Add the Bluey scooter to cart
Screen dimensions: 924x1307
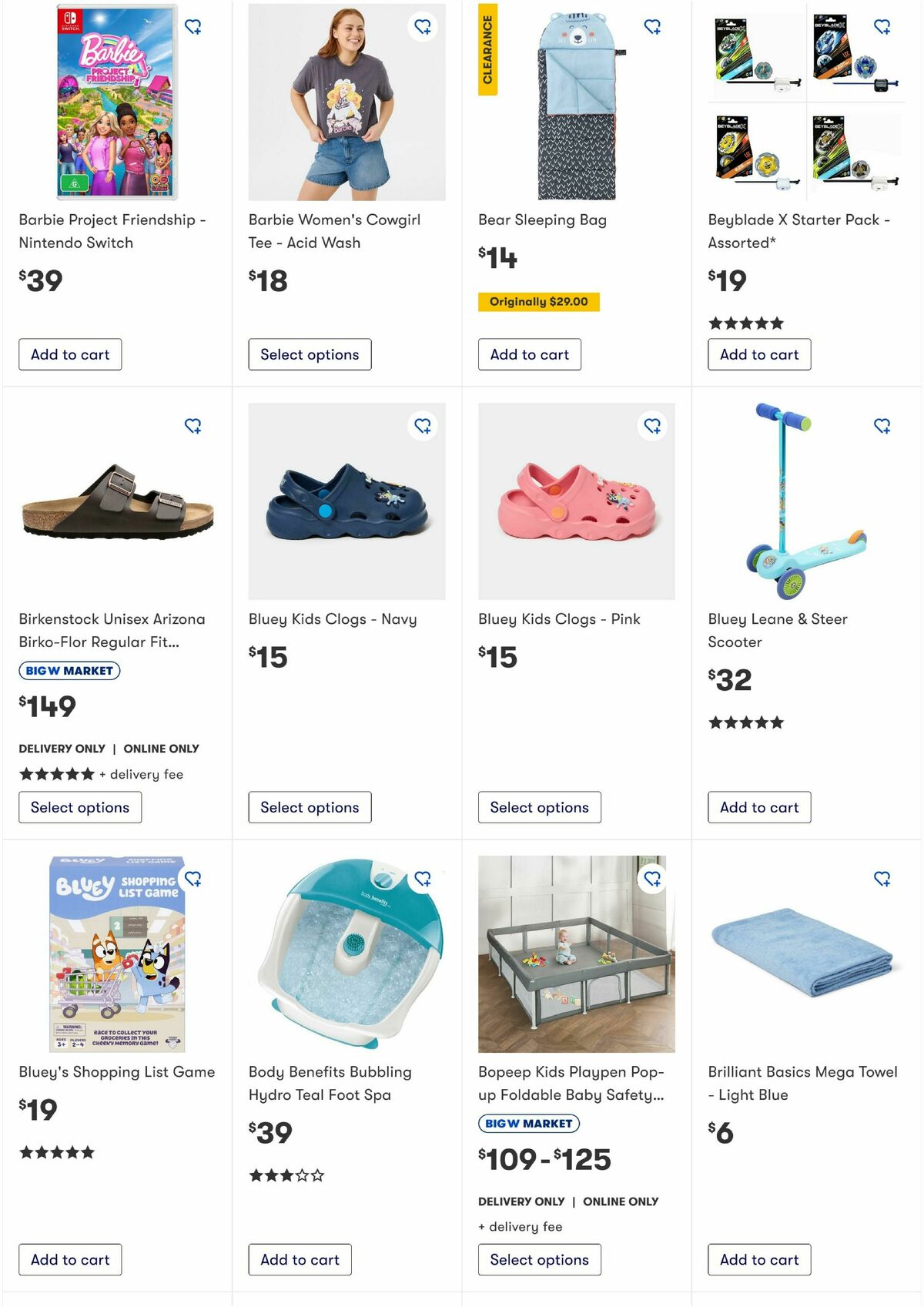click(x=759, y=807)
